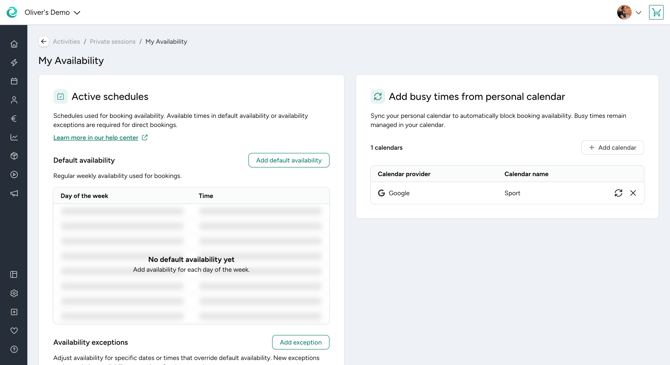
Task: Click the shopping cart icon
Action: (x=656, y=12)
